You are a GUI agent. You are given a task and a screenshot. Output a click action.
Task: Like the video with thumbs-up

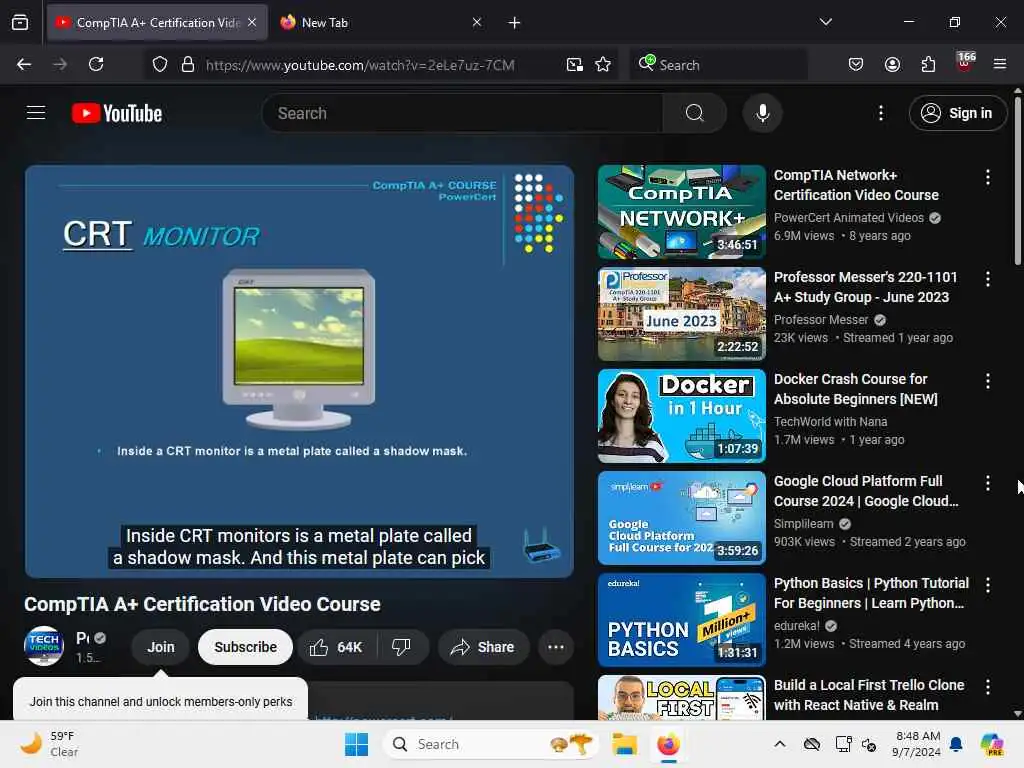click(x=336, y=647)
